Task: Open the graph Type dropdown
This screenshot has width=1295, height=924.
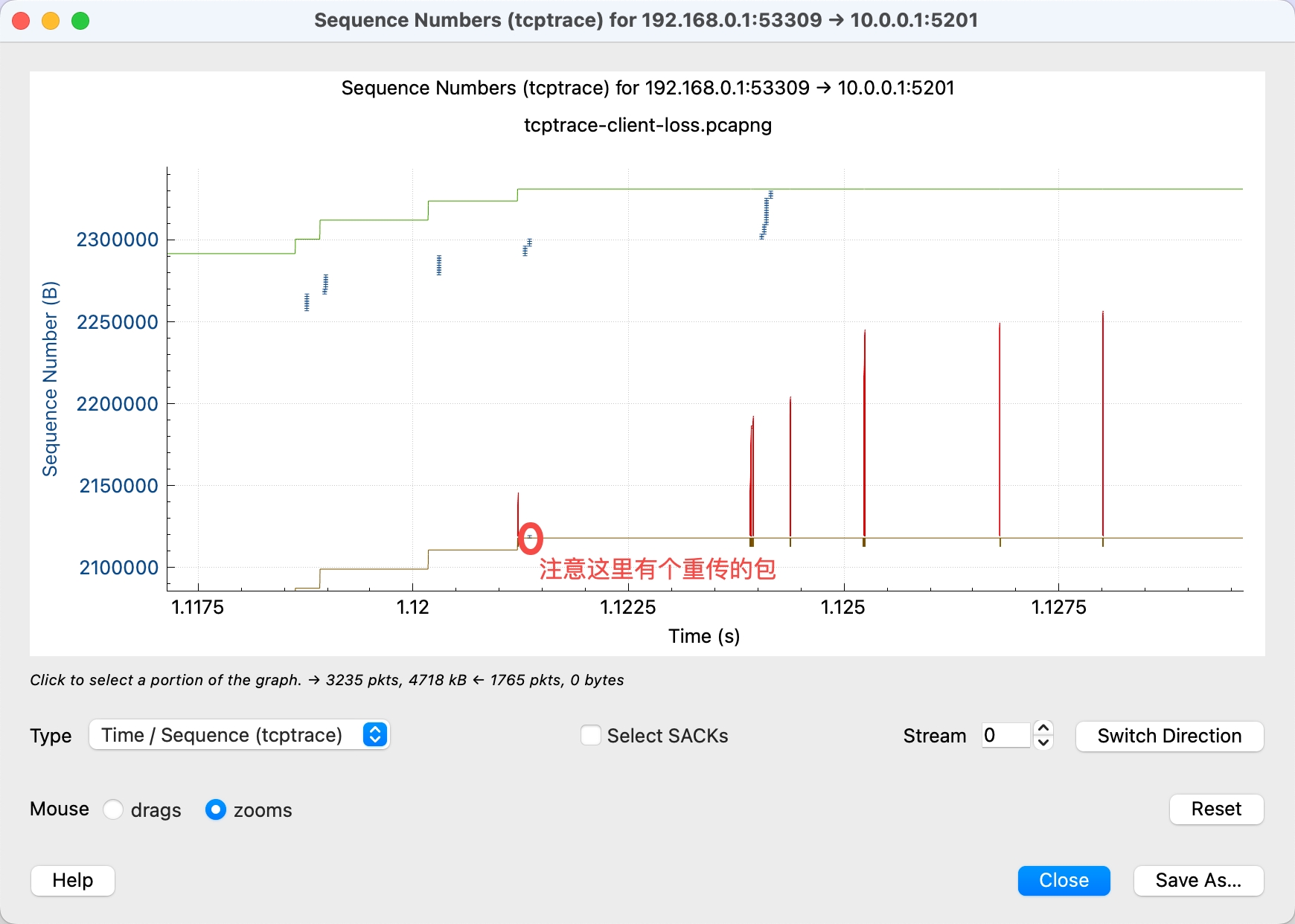Action: [238, 735]
